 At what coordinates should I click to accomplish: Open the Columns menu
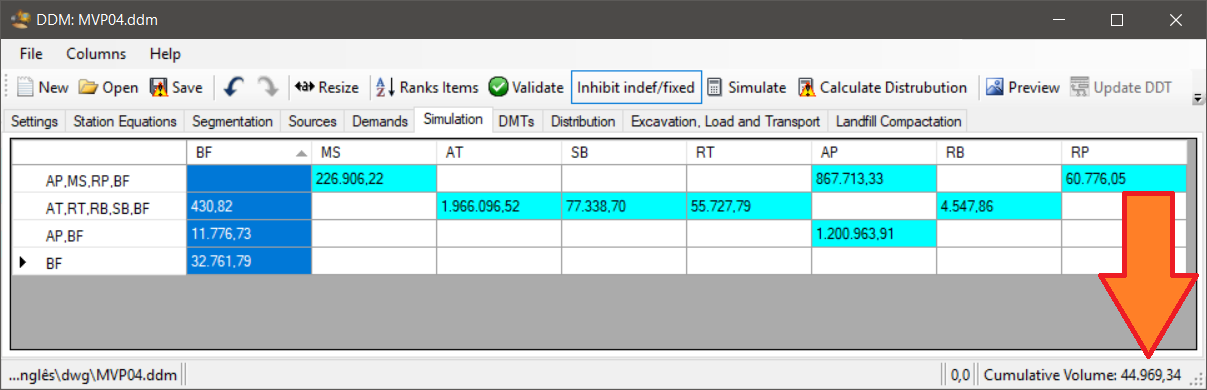96,53
